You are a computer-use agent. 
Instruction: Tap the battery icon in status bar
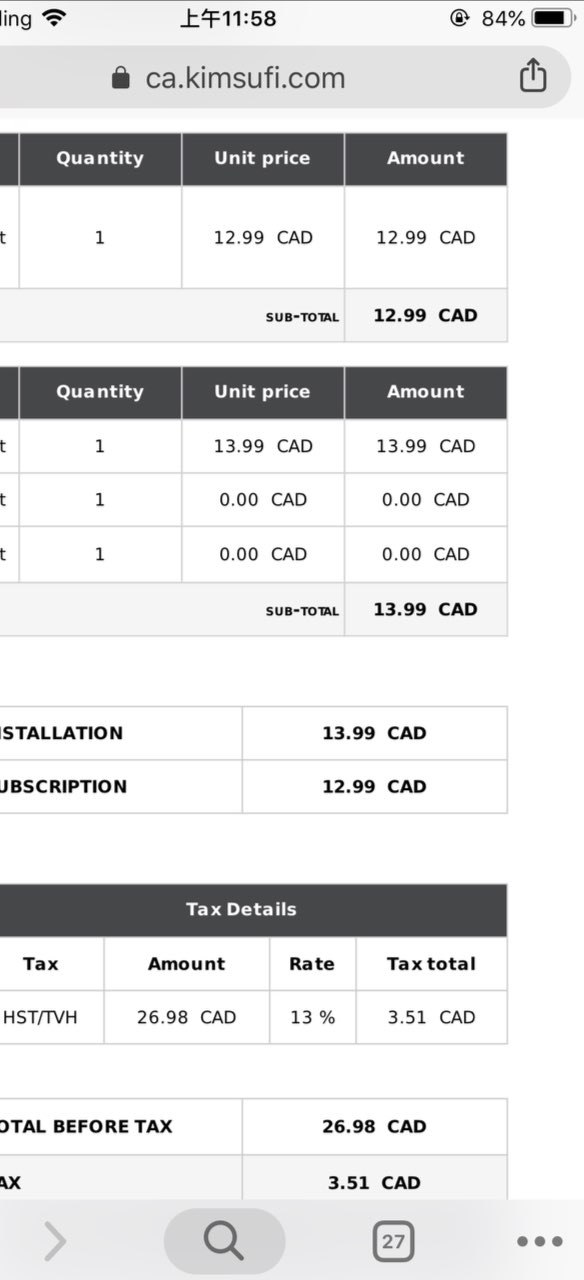pyautogui.click(x=553, y=18)
